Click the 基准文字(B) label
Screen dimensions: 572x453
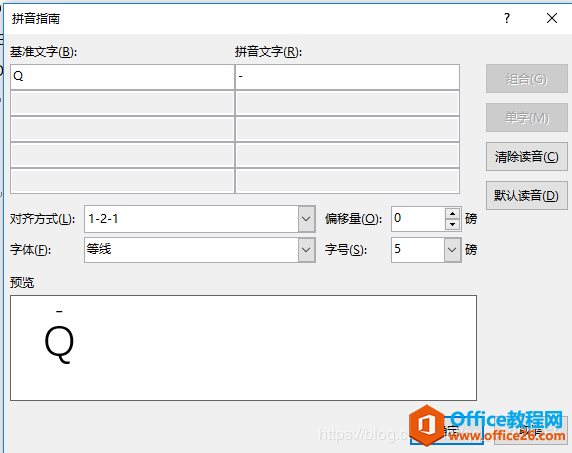pos(43,52)
